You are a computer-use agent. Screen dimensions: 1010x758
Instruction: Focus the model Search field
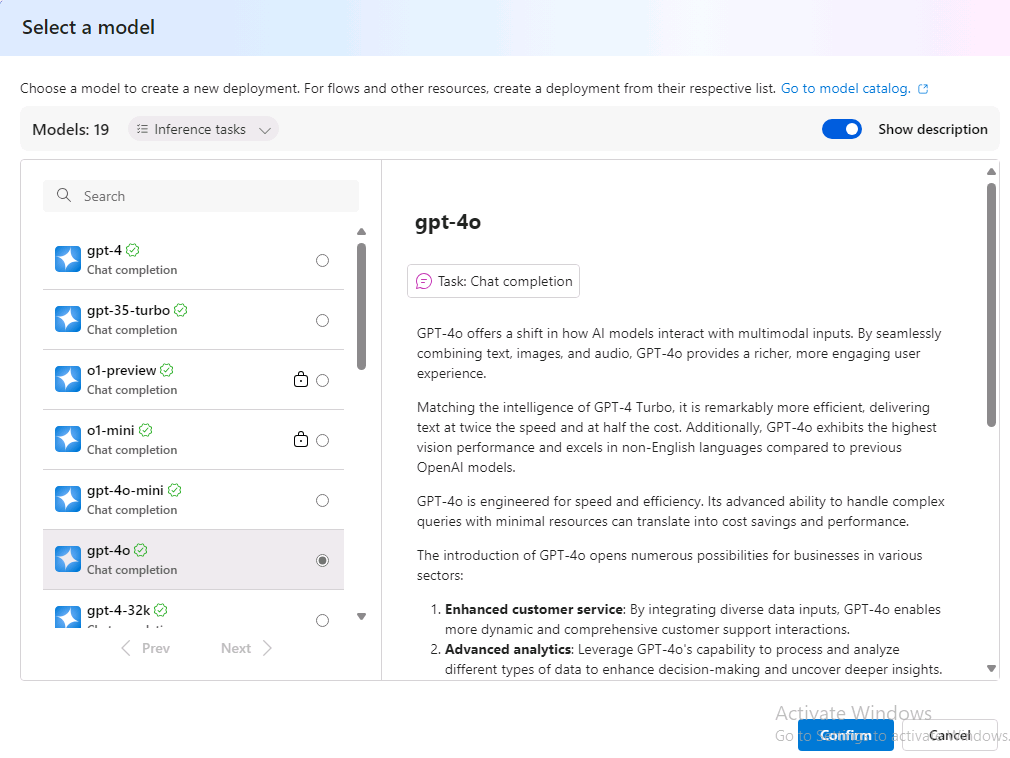(x=201, y=196)
